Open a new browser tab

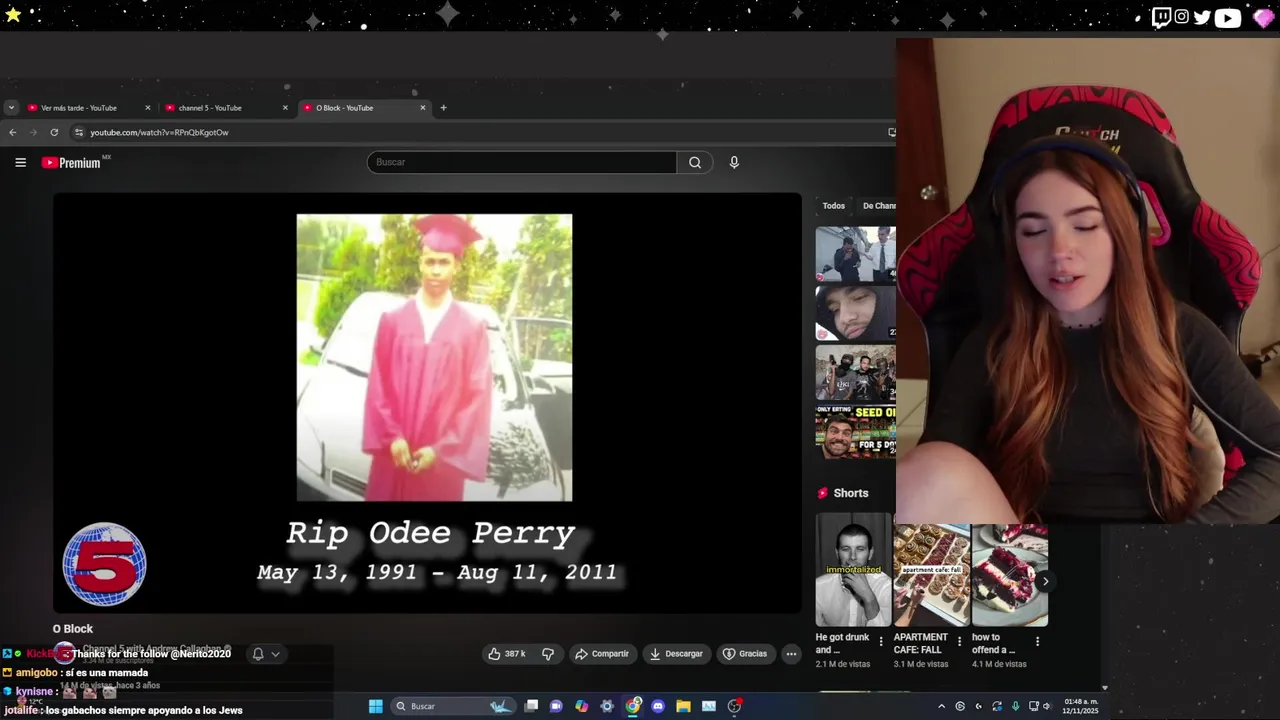pos(443,108)
